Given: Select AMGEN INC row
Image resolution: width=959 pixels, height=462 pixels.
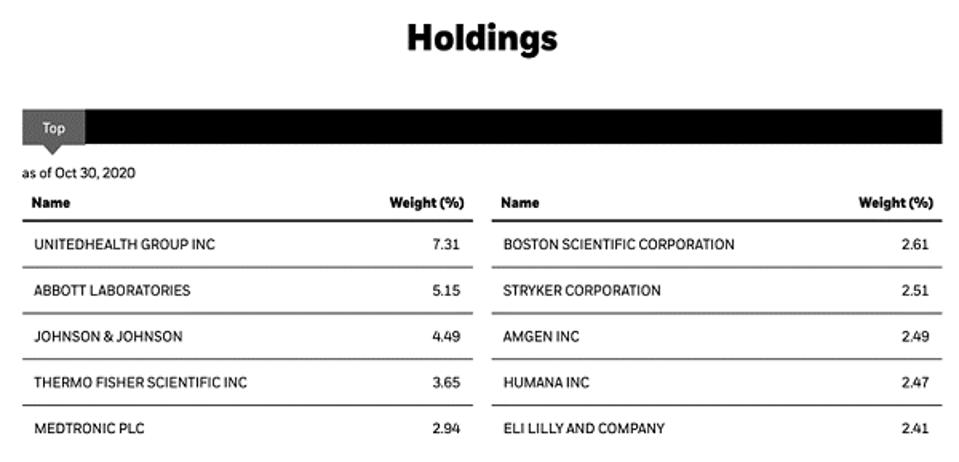Looking at the screenshot, I should (717, 336).
